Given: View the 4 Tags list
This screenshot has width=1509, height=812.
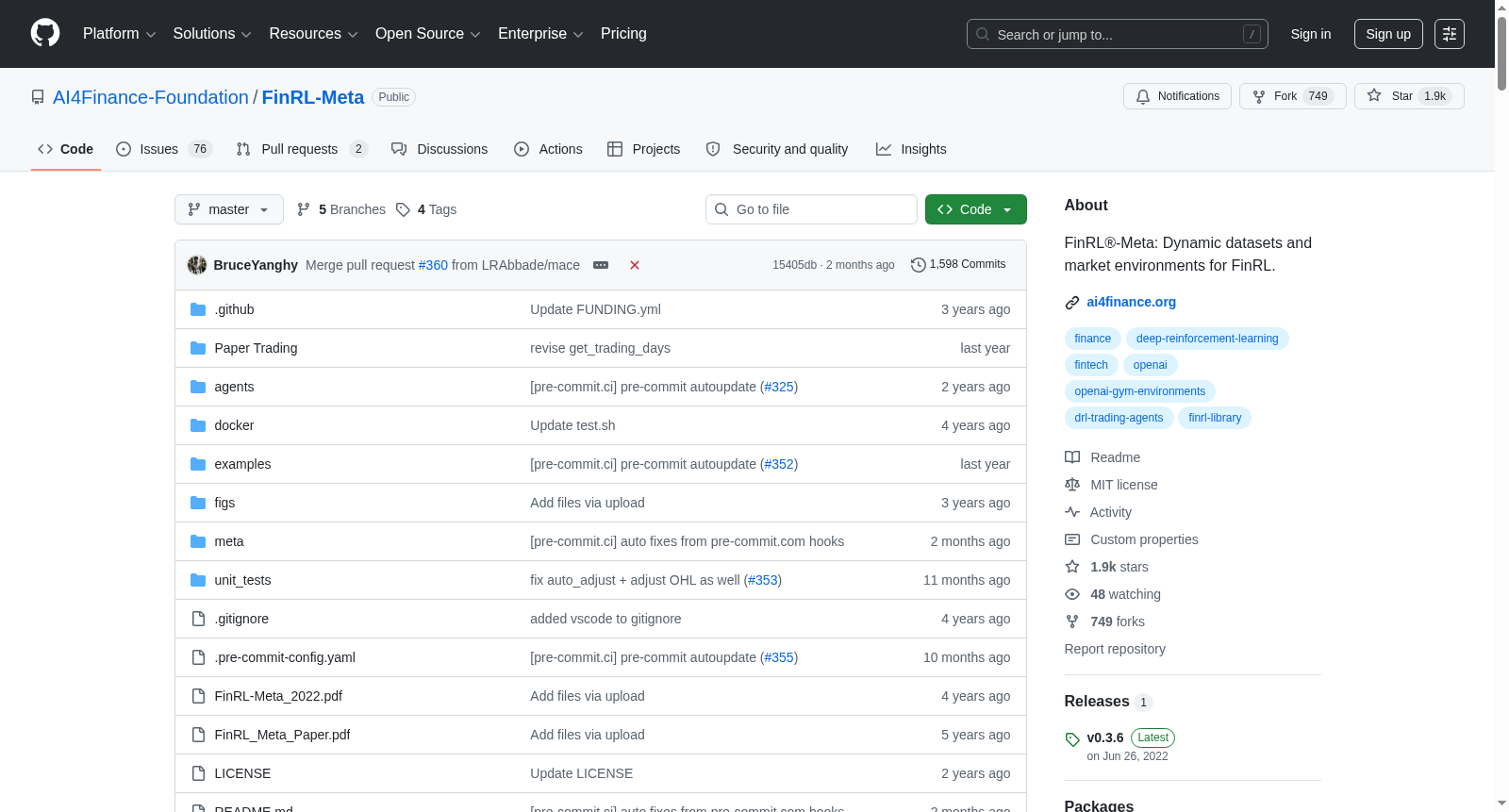Looking at the screenshot, I should click(426, 209).
